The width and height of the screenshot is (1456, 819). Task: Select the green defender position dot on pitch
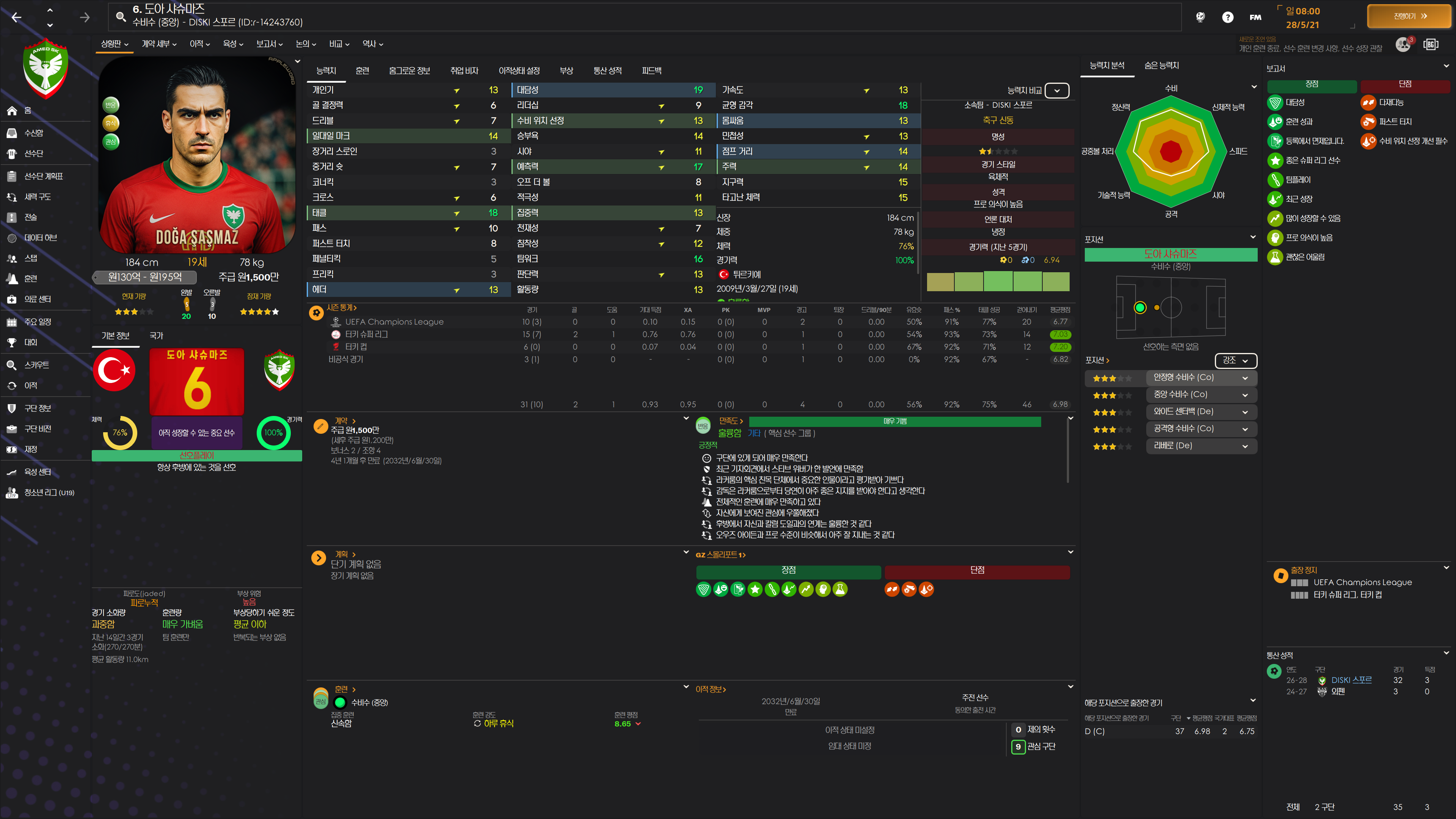point(1139,308)
